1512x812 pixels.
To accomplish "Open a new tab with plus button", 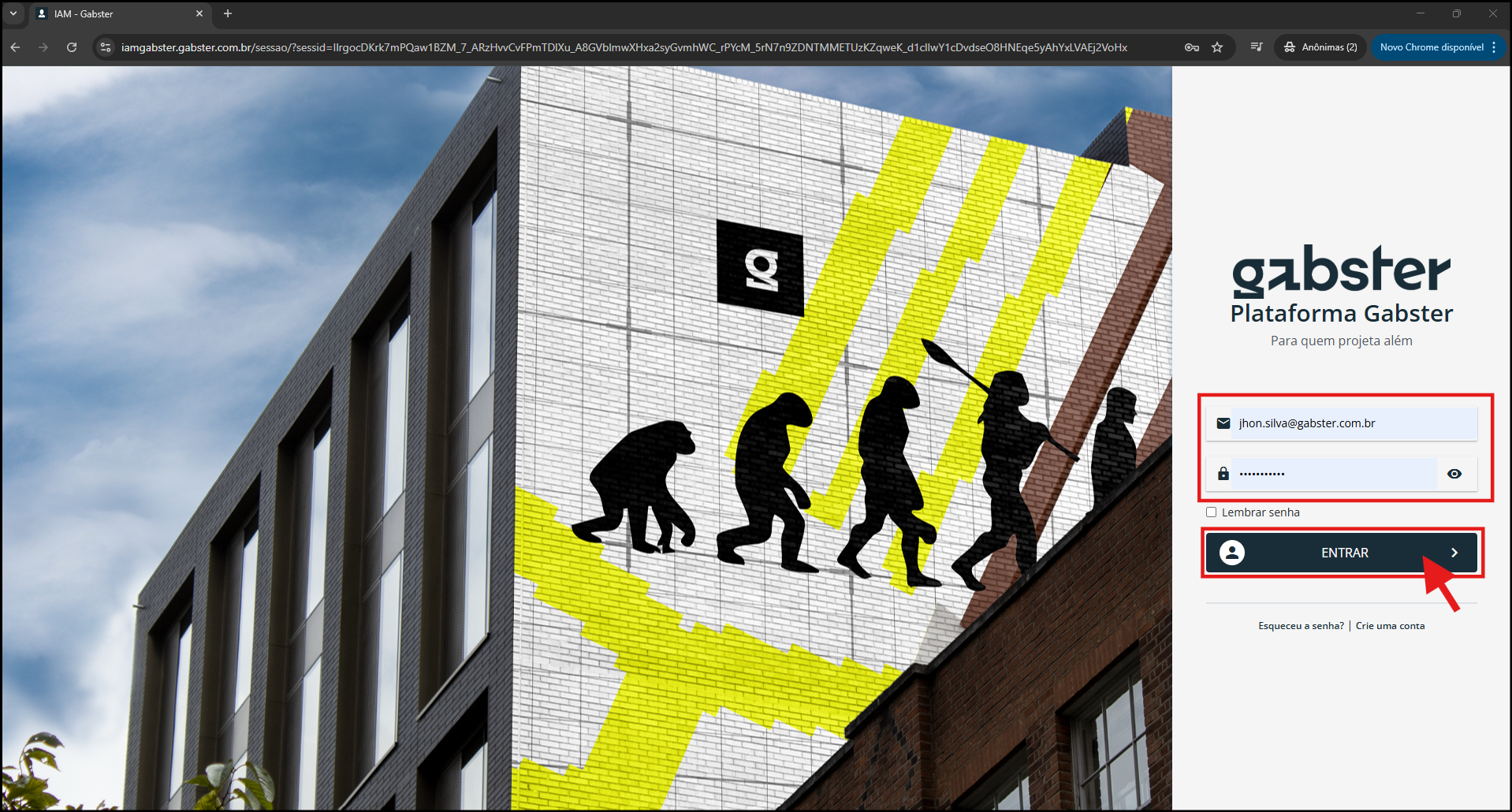I will coord(228,13).
